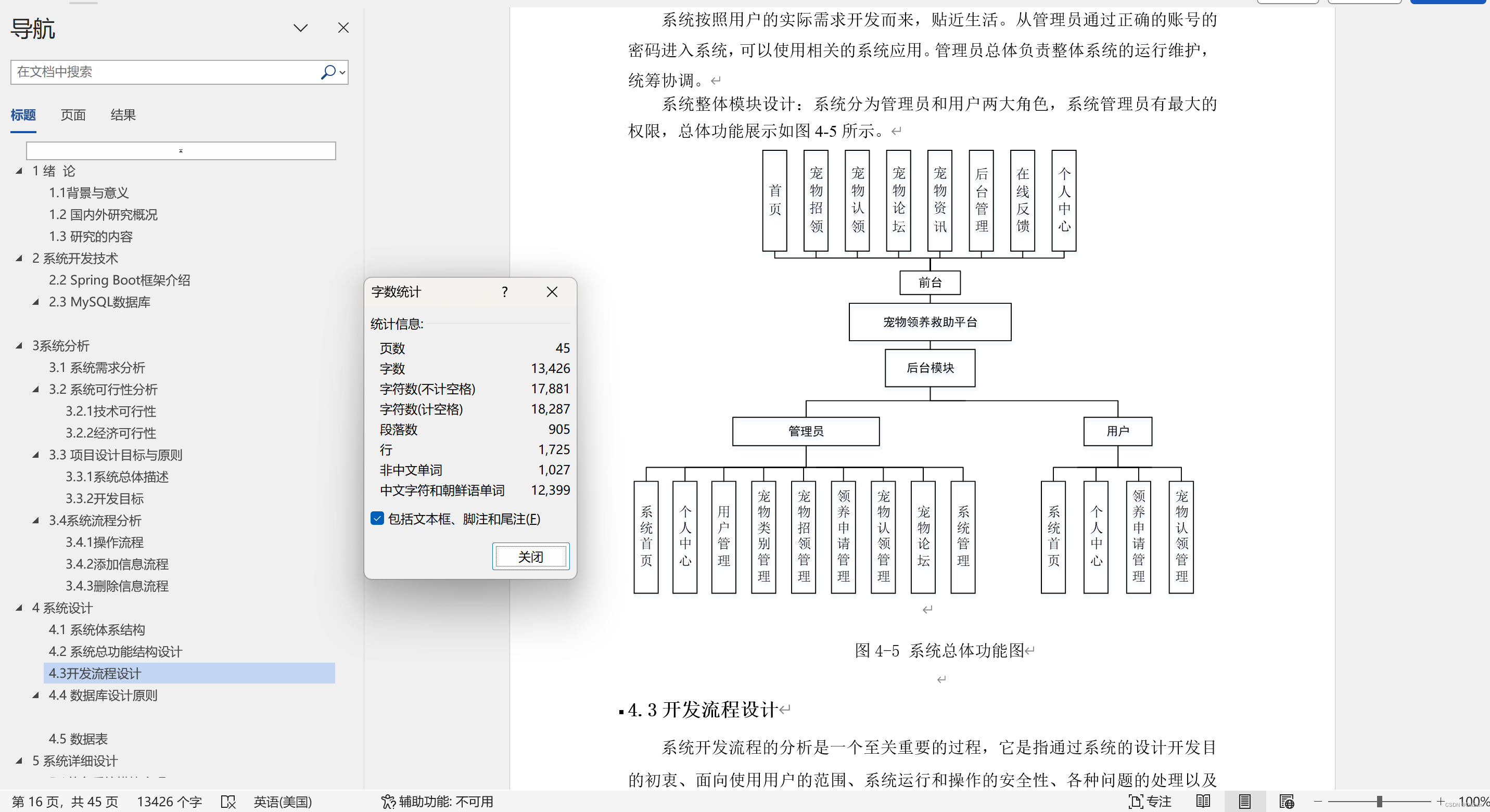Viewport: 1490px width, 812px height.
Task: Collapse the '3.2 系统可行性分析' heading
Action: coord(36,390)
